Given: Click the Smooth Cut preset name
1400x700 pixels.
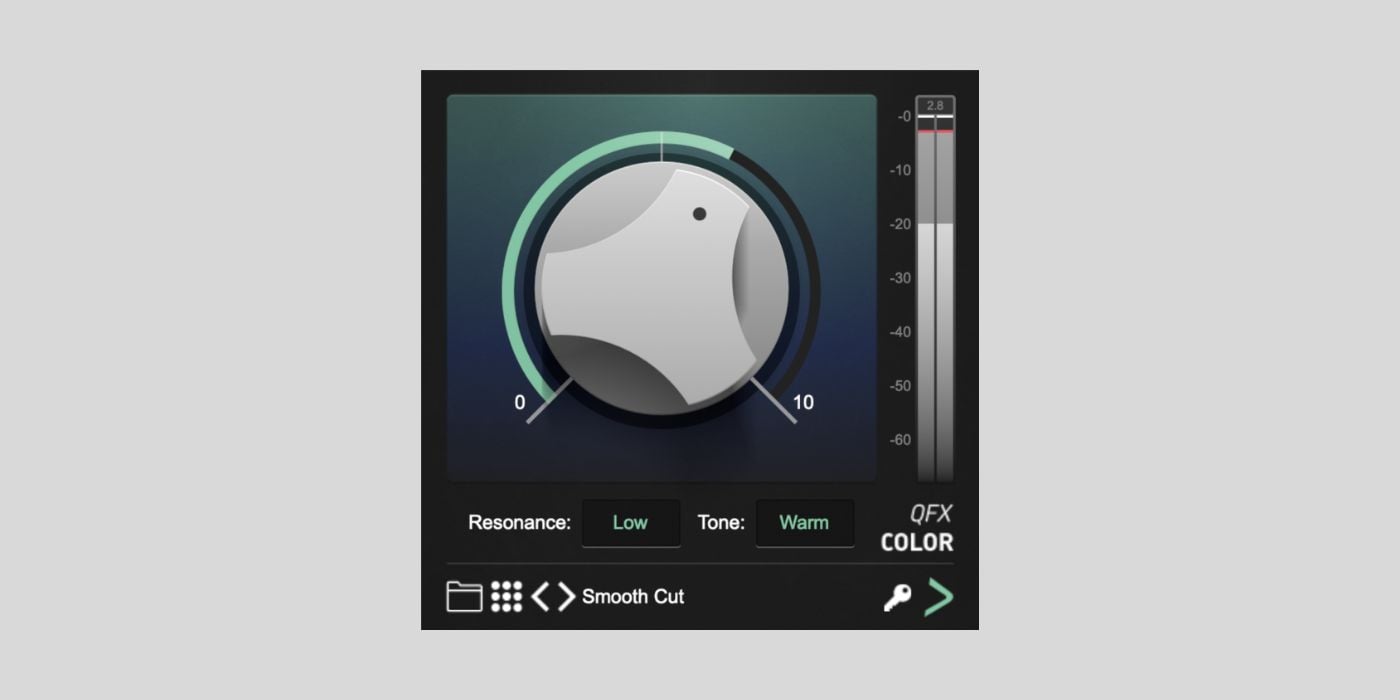Looking at the screenshot, I should 633,597.
